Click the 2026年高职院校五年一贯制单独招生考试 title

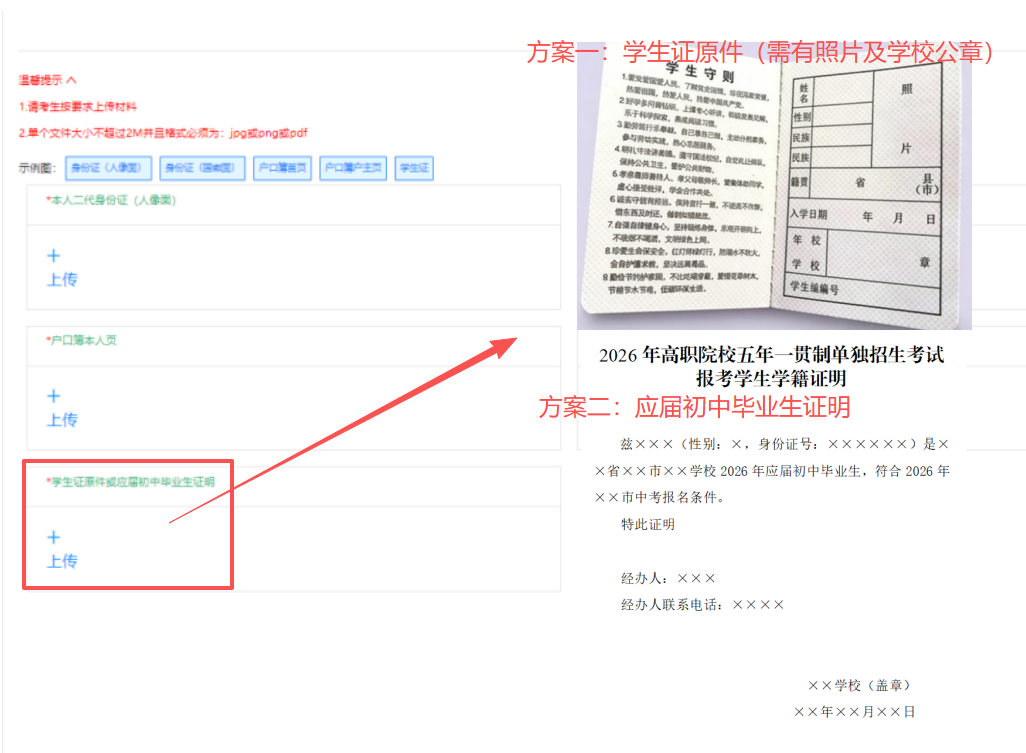click(x=771, y=355)
